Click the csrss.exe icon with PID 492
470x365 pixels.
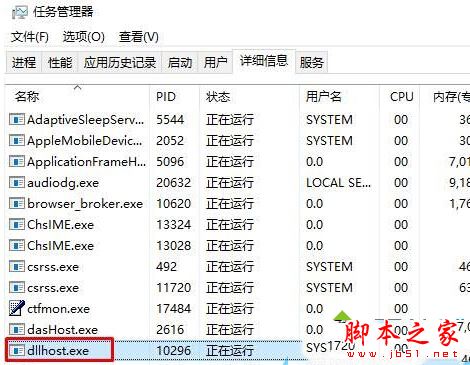pyautogui.click(x=17, y=266)
